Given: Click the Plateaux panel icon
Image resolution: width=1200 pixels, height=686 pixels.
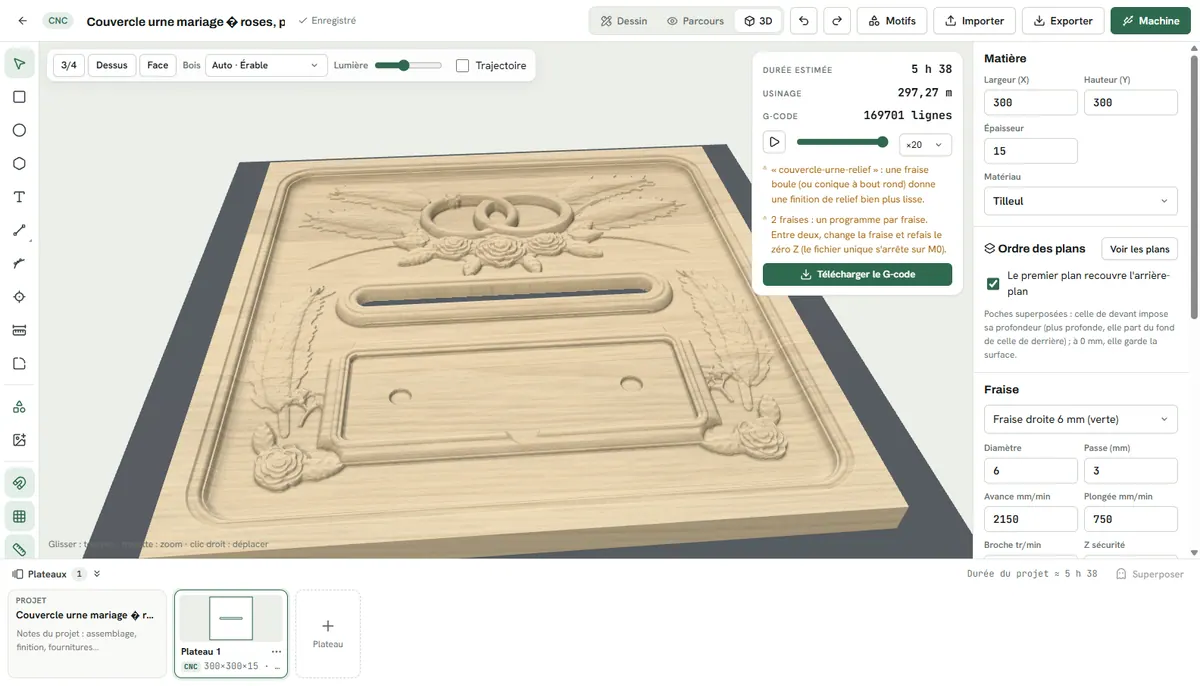Looking at the screenshot, I should [18, 574].
